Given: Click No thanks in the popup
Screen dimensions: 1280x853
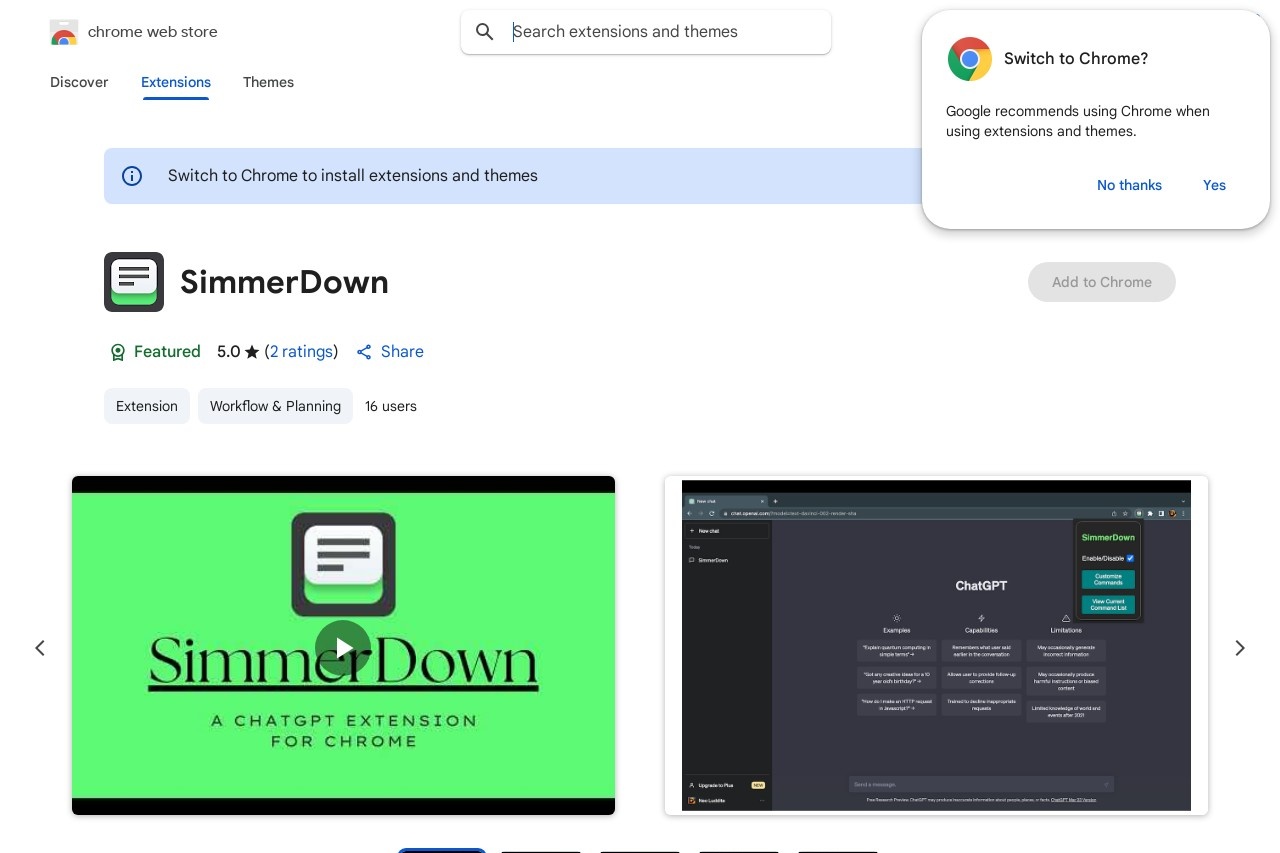Looking at the screenshot, I should 1129,185.
